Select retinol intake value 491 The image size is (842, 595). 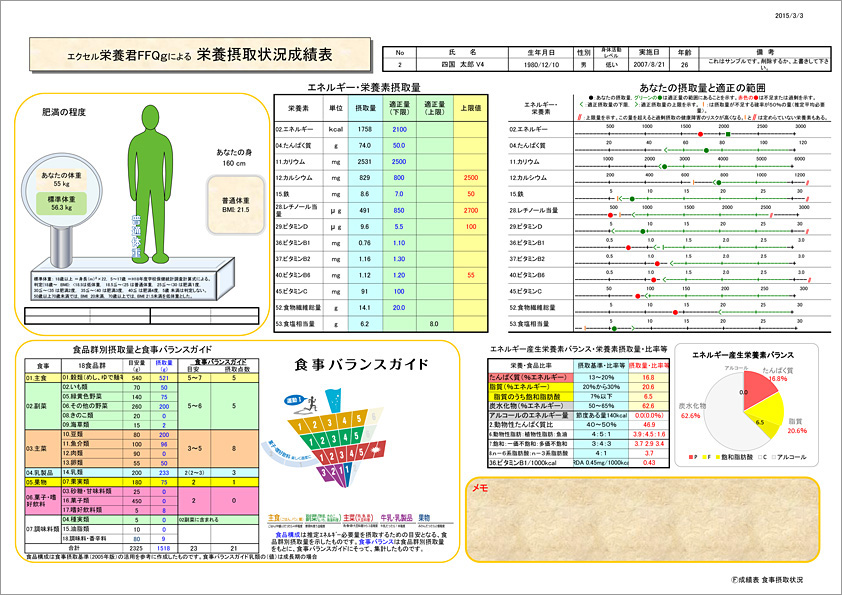tap(365, 211)
